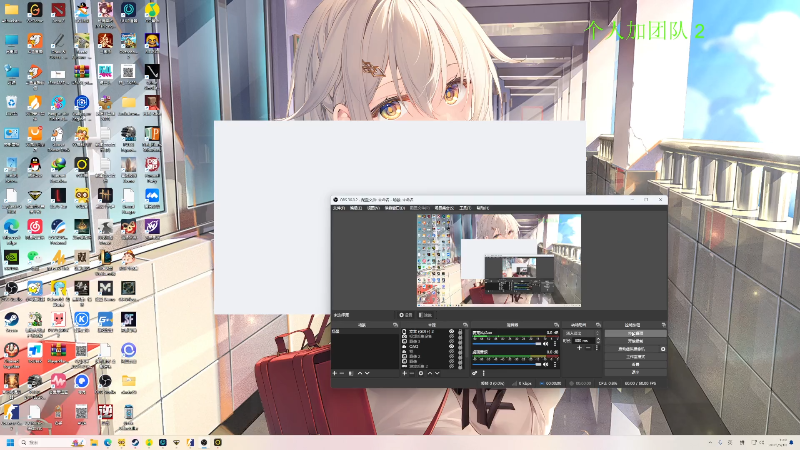Viewport: 800px width, 450px height.
Task: Open advanced audio properties gears icon
Action: [474, 373]
